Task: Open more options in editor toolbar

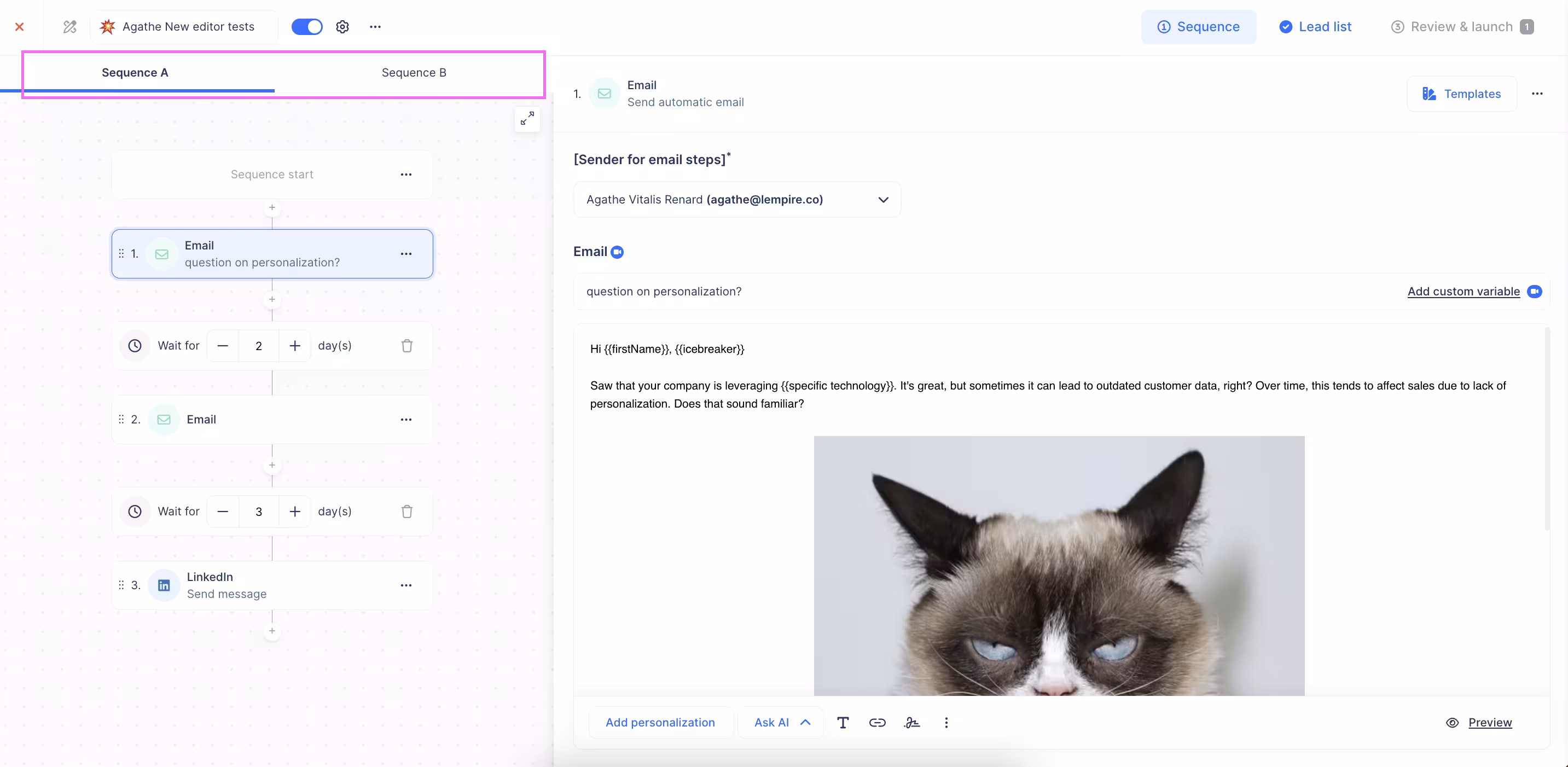Action: [946, 723]
